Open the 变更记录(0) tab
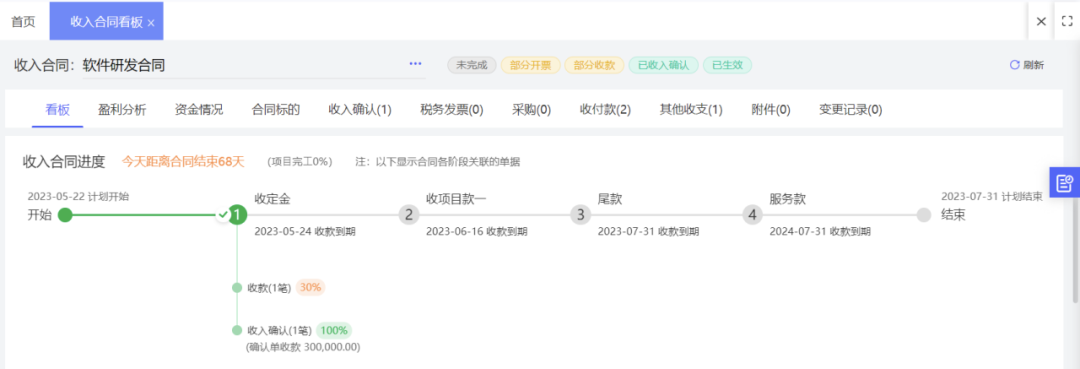Screen dimensions: 1080x369 pos(851,110)
